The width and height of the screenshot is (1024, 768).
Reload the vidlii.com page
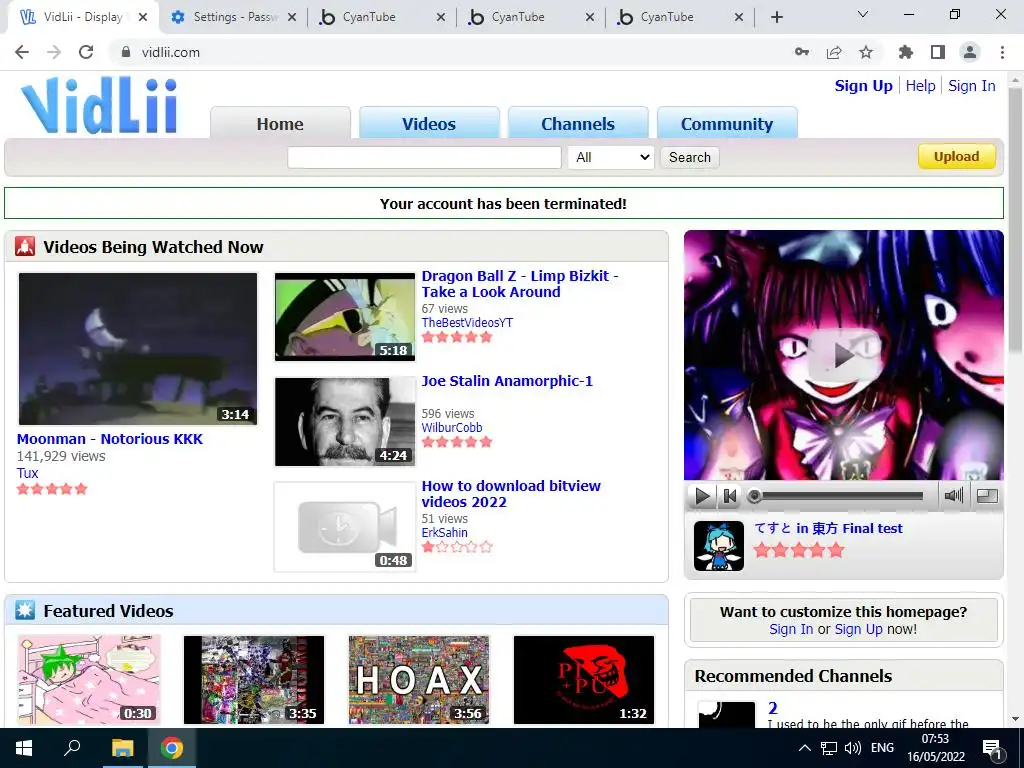coord(86,52)
